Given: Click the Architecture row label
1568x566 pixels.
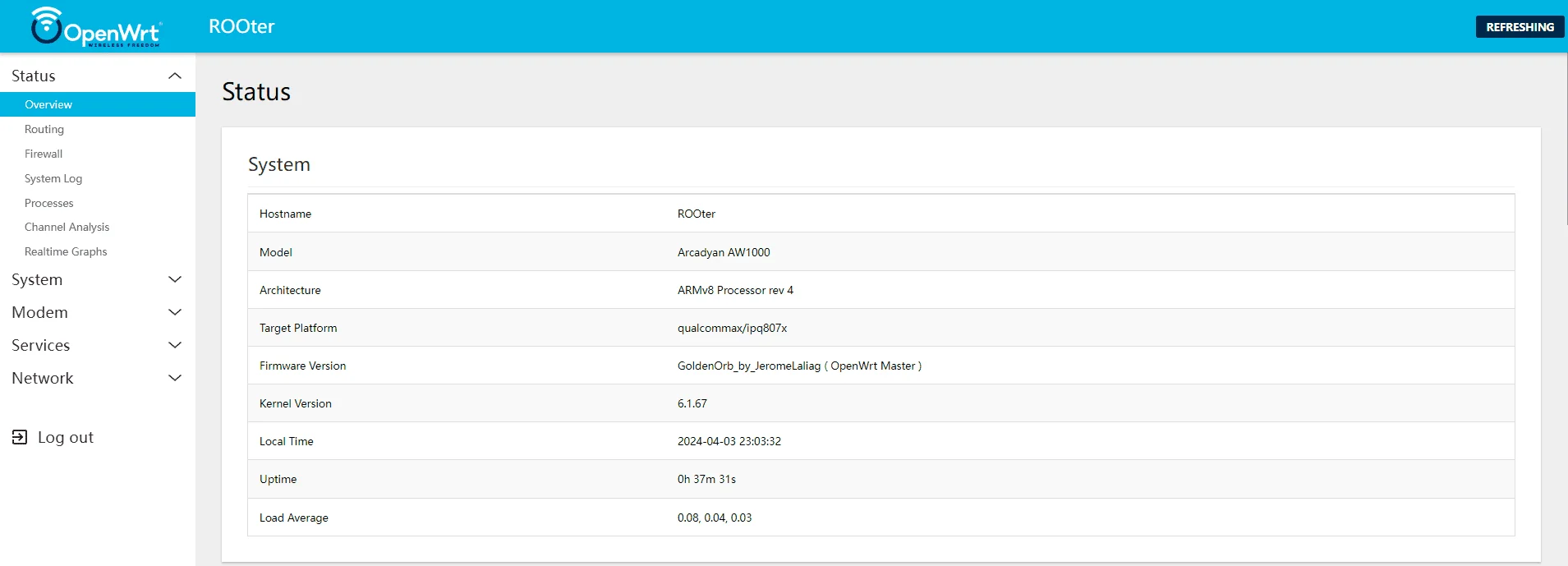Looking at the screenshot, I should coord(290,290).
